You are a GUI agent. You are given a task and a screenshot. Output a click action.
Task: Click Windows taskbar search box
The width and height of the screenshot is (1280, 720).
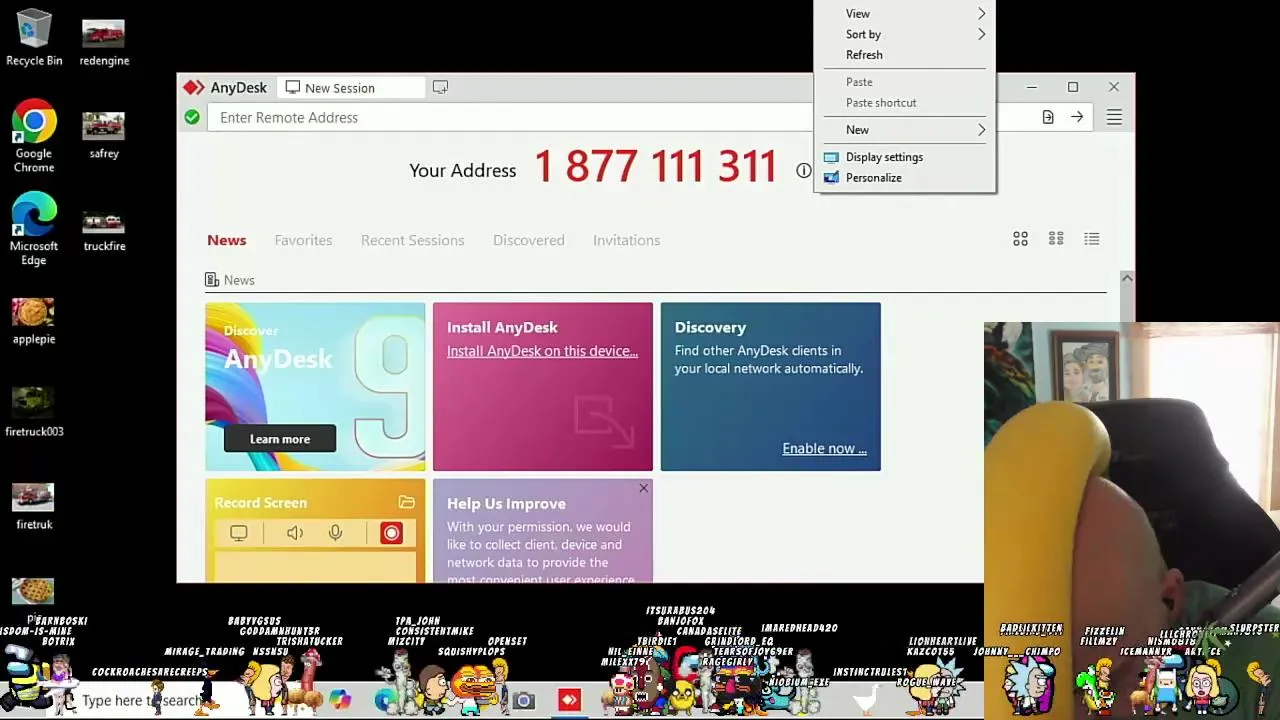[140, 701]
